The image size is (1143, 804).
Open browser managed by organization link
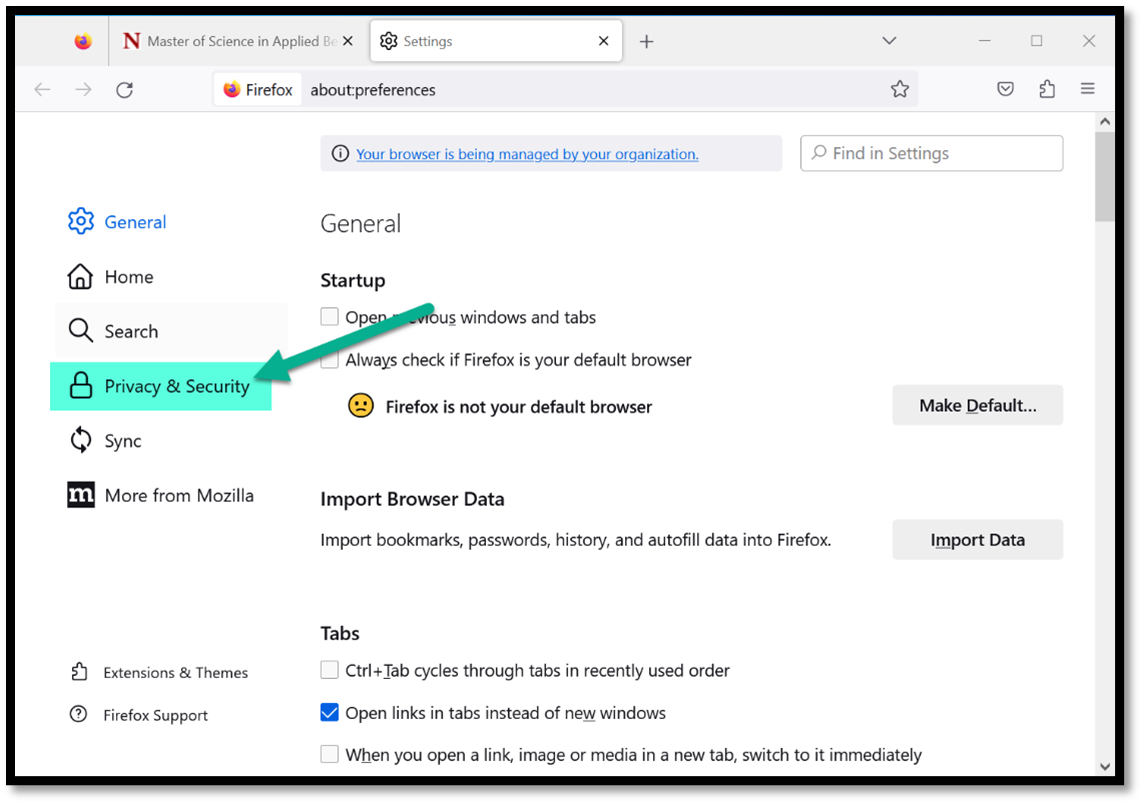(527, 154)
